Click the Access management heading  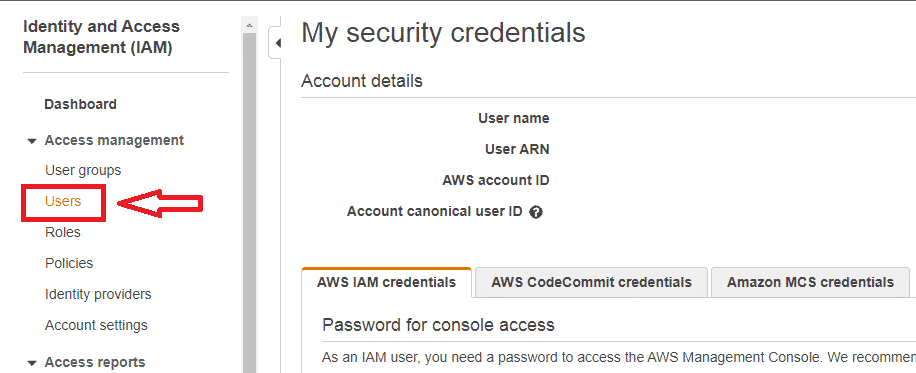coord(114,140)
